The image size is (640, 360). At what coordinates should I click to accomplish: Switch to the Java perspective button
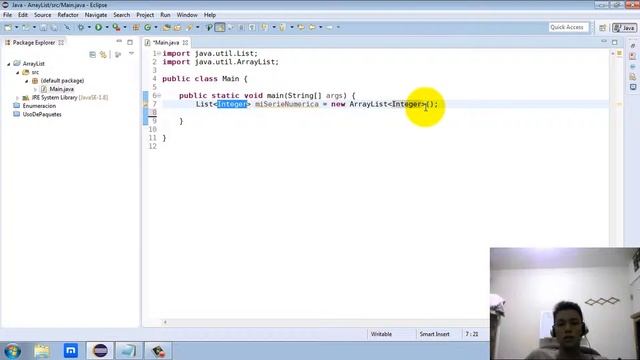(x=624, y=28)
